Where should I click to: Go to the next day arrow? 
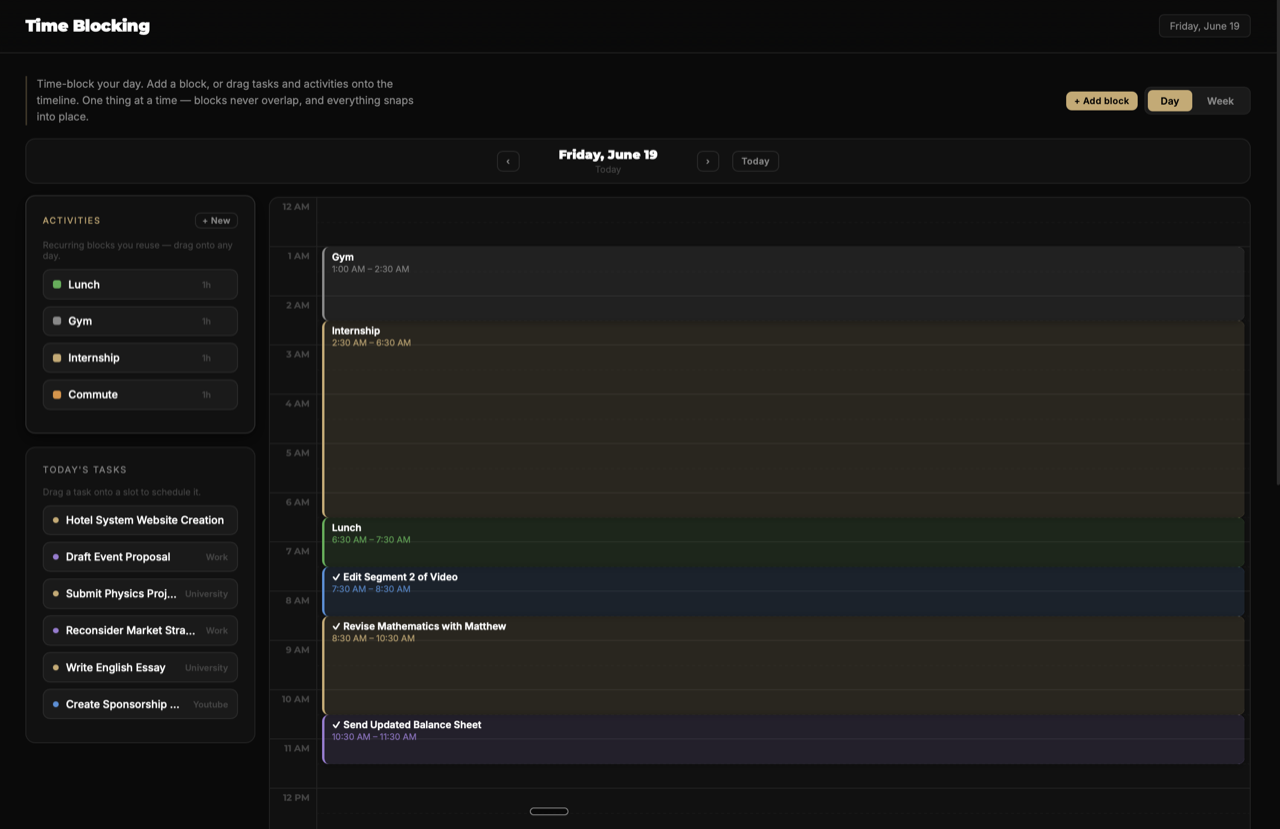(x=708, y=161)
